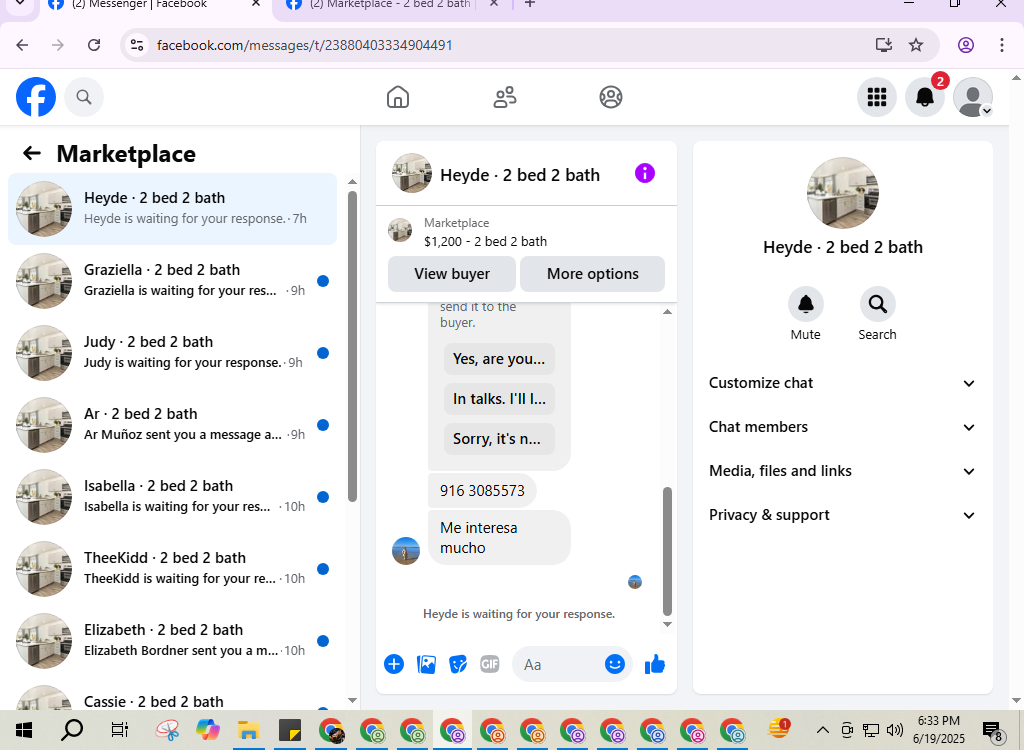Image resolution: width=1024 pixels, height=750 pixels.
Task: Click Heyde's sender avatar beside the message
Action: pyautogui.click(x=406, y=551)
